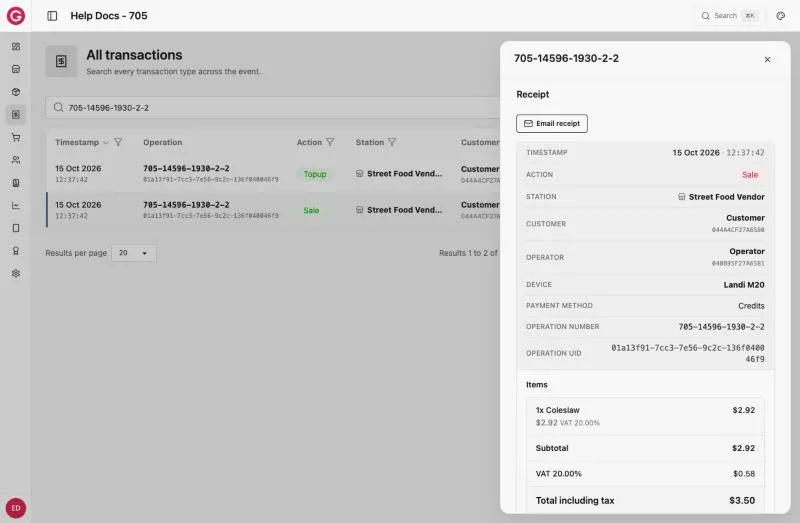Viewport: 800px width, 523px height.
Task: Open the dashboard grid icon in sidebar
Action: coord(16,46)
